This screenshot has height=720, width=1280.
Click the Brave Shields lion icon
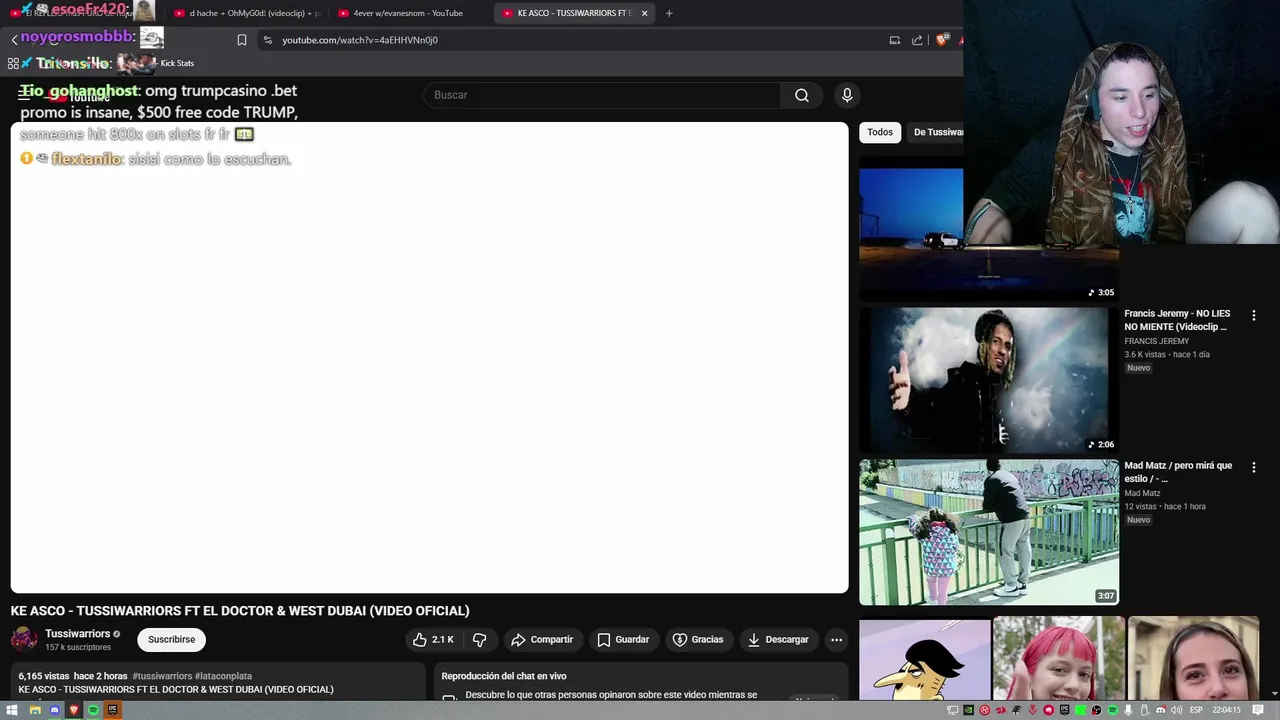coord(942,40)
